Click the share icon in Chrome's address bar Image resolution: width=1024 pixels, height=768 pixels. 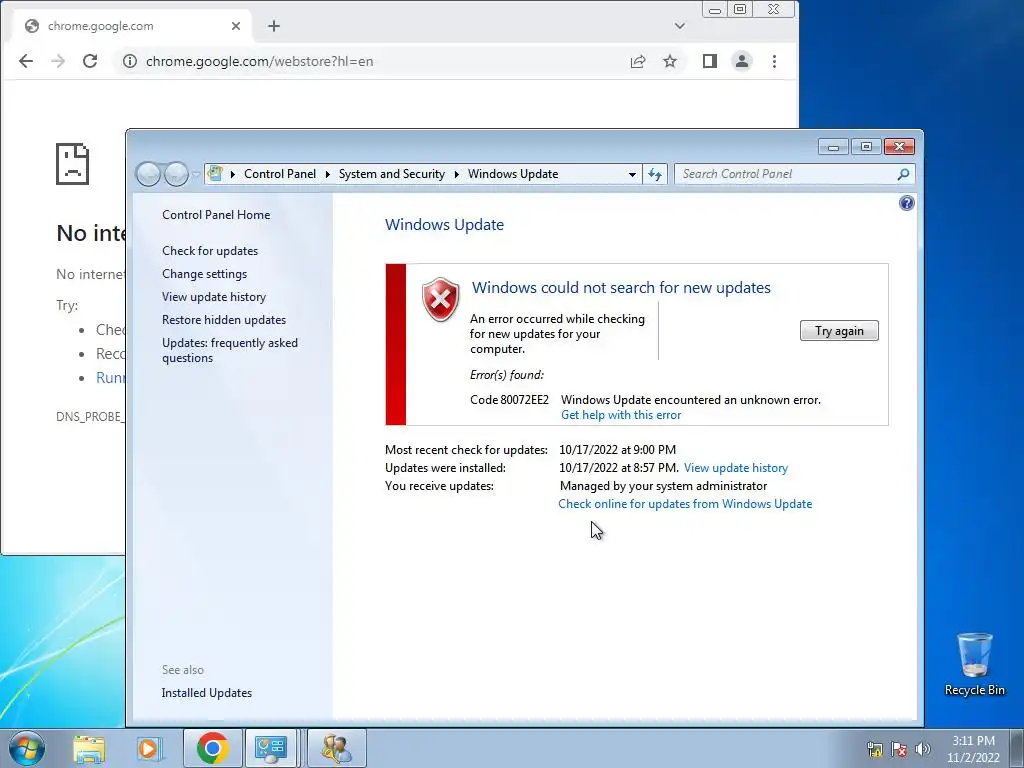[638, 61]
